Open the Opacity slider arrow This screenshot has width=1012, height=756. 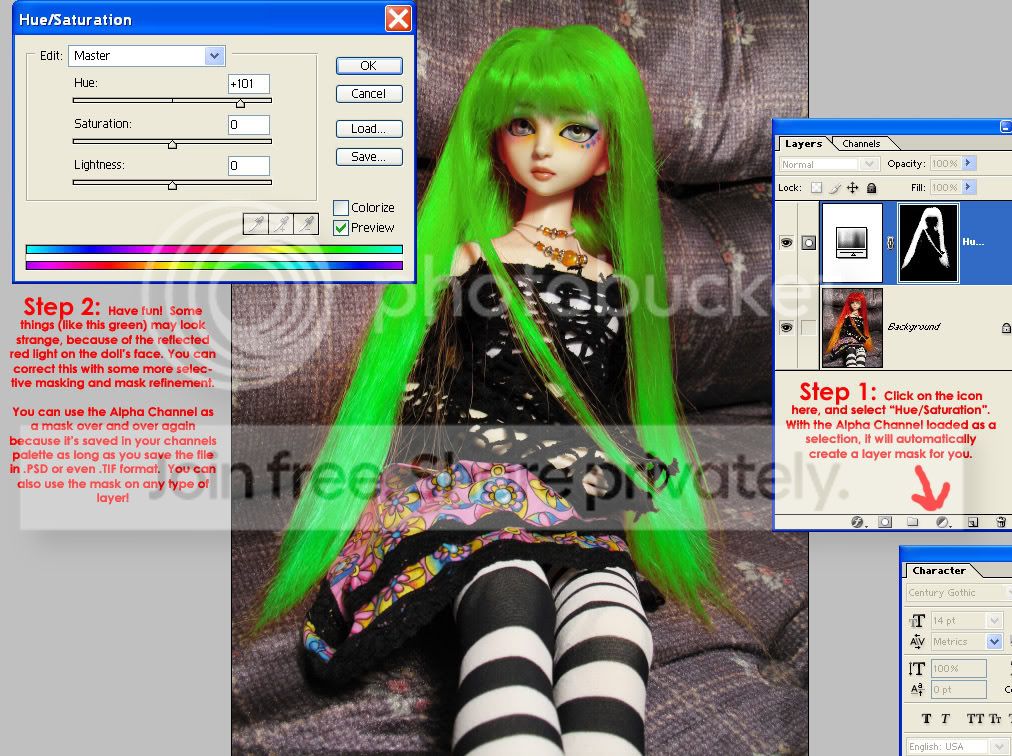point(967,163)
